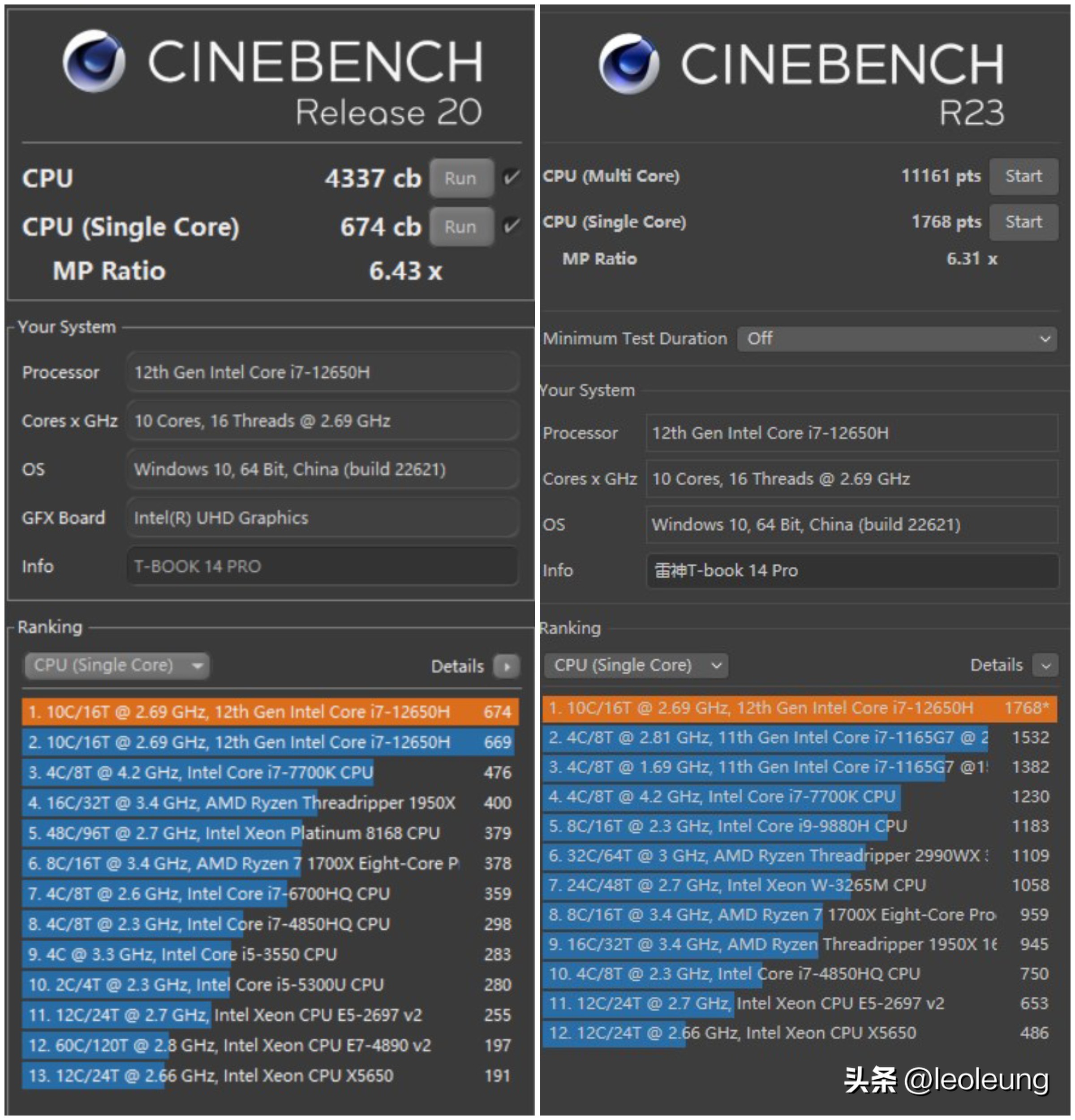Click the Details arrow icon in R20 ranking

(507, 666)
